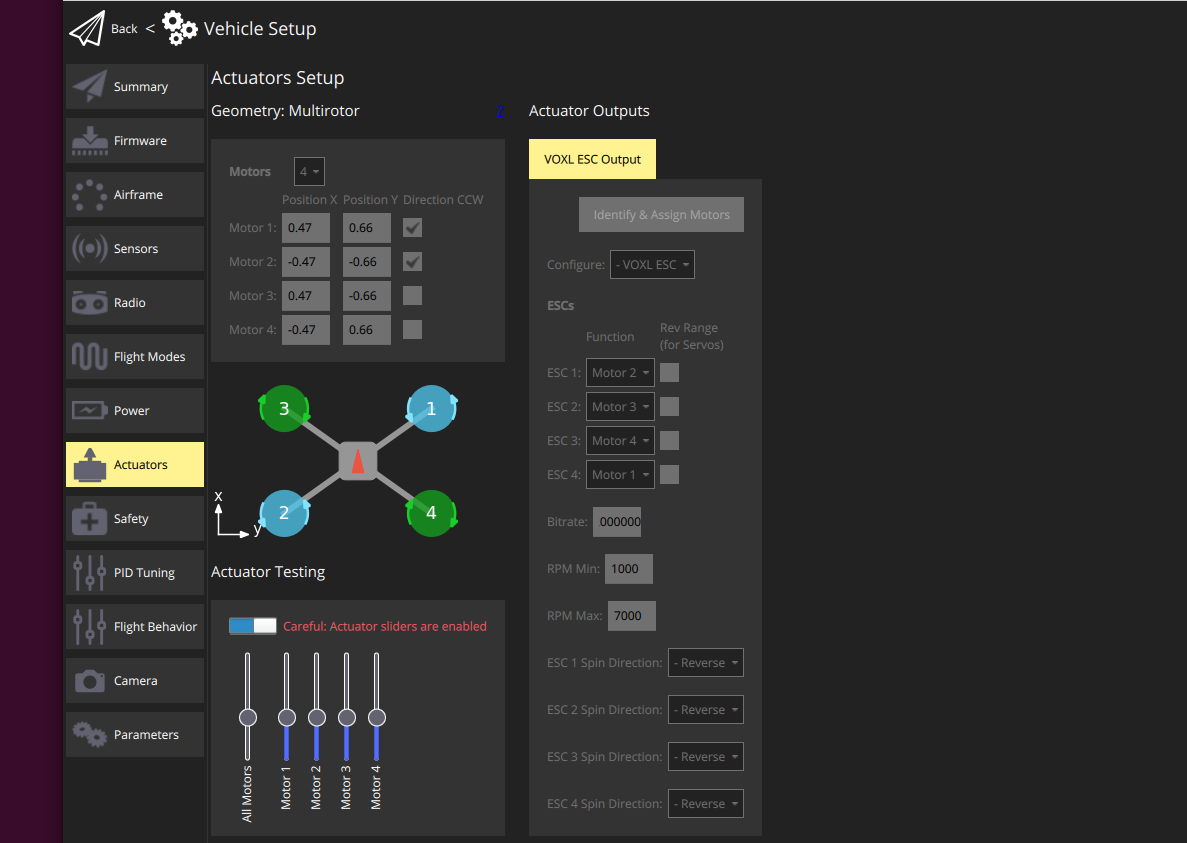Open the Flight Modes icon
The image size is (1187, 843).
[90, 357]
